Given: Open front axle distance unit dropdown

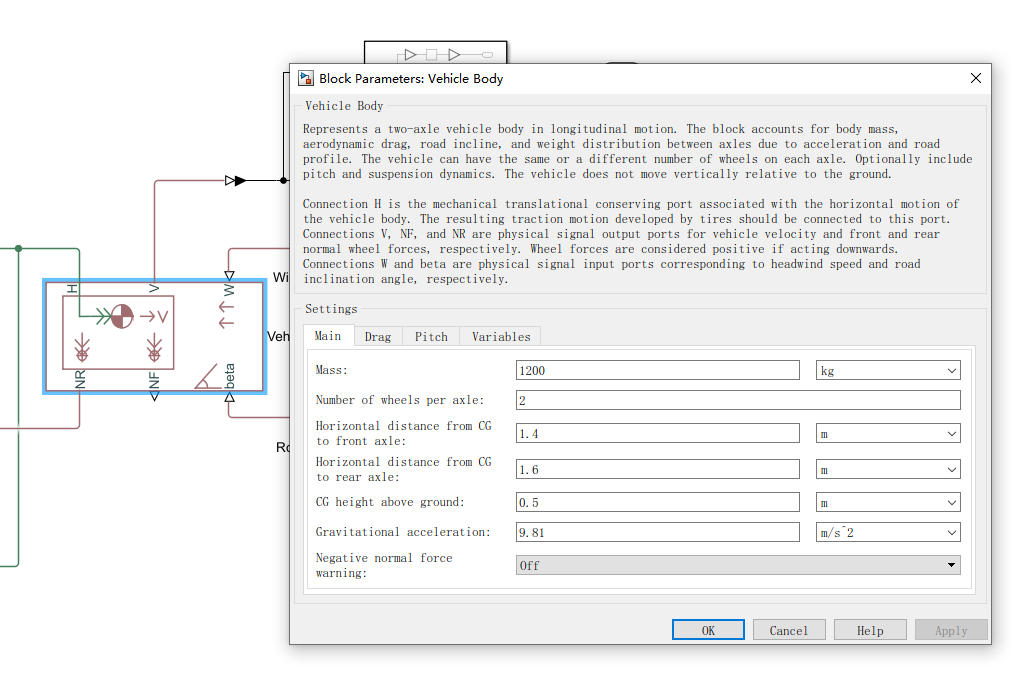Looking at the screenshot, I should (888, 433).
